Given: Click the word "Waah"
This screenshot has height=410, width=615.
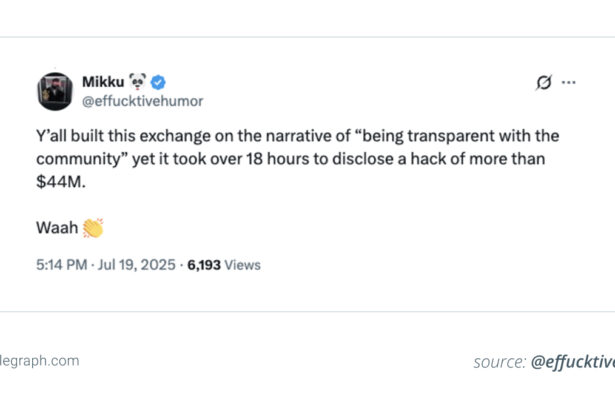Looking at the screenshot, I should [x=57, y=228].
